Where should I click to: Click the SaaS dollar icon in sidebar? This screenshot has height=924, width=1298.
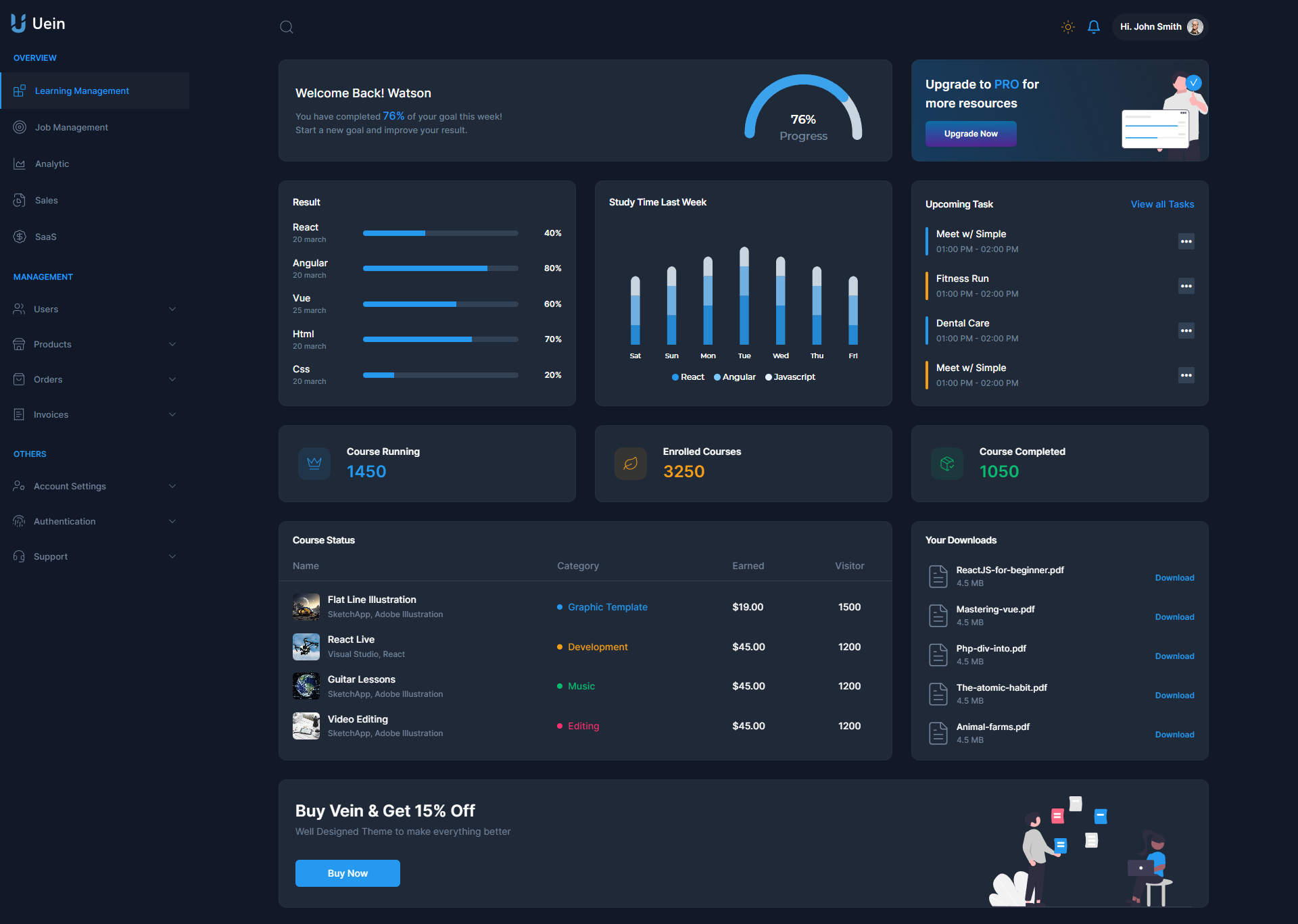coord(18,237)
